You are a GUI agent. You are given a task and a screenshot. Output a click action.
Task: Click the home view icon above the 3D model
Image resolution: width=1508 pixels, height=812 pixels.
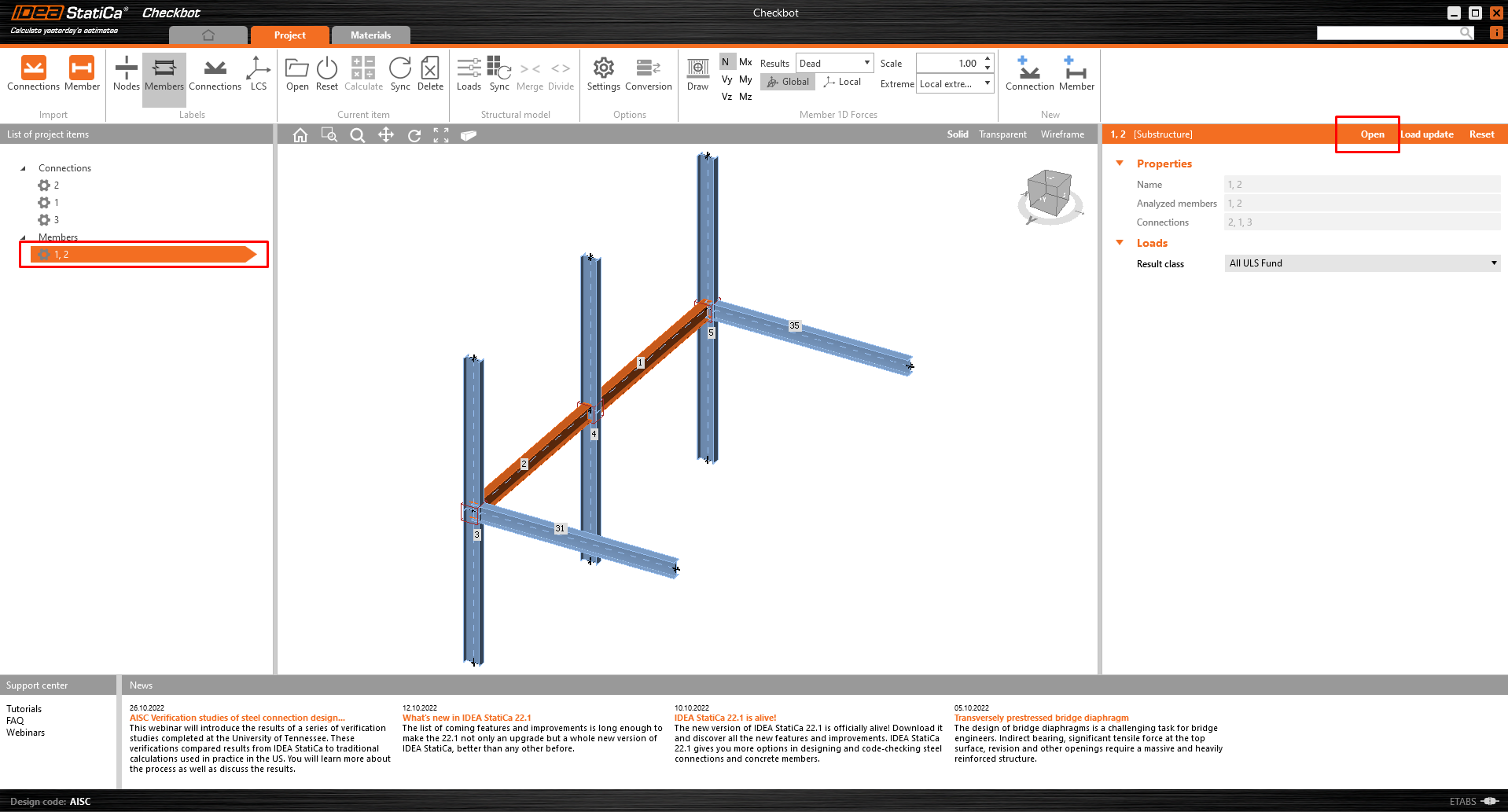pyautogui.click(x=300, y=134)
